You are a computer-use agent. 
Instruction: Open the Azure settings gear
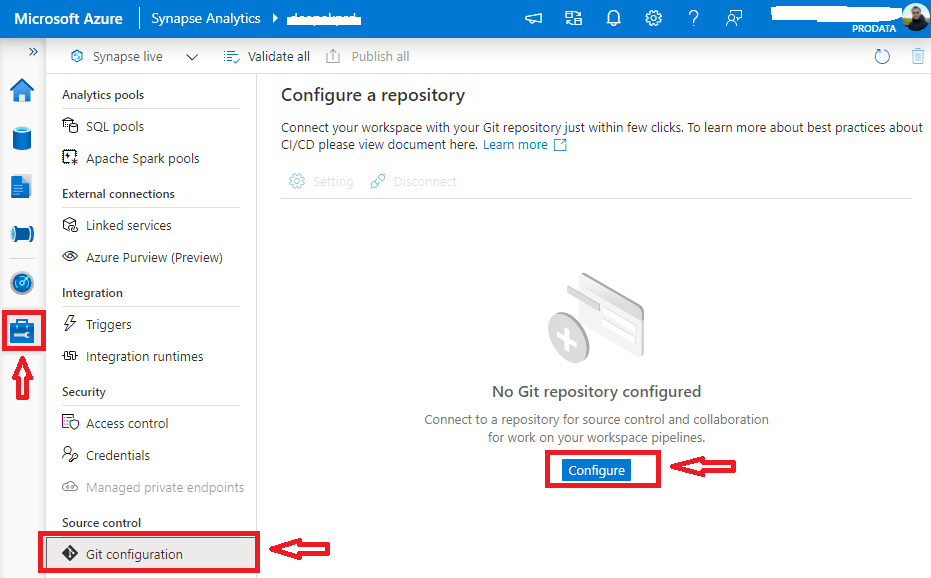[x=653, y=17]
